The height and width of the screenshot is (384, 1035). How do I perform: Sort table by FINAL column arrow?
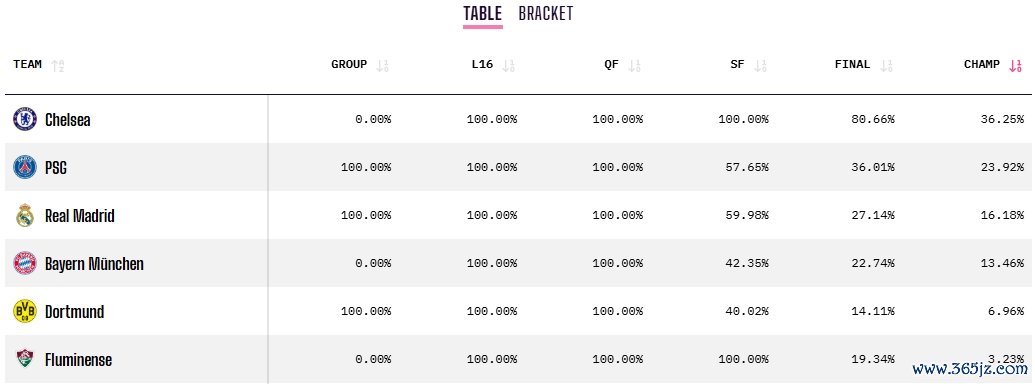(886, 65)
